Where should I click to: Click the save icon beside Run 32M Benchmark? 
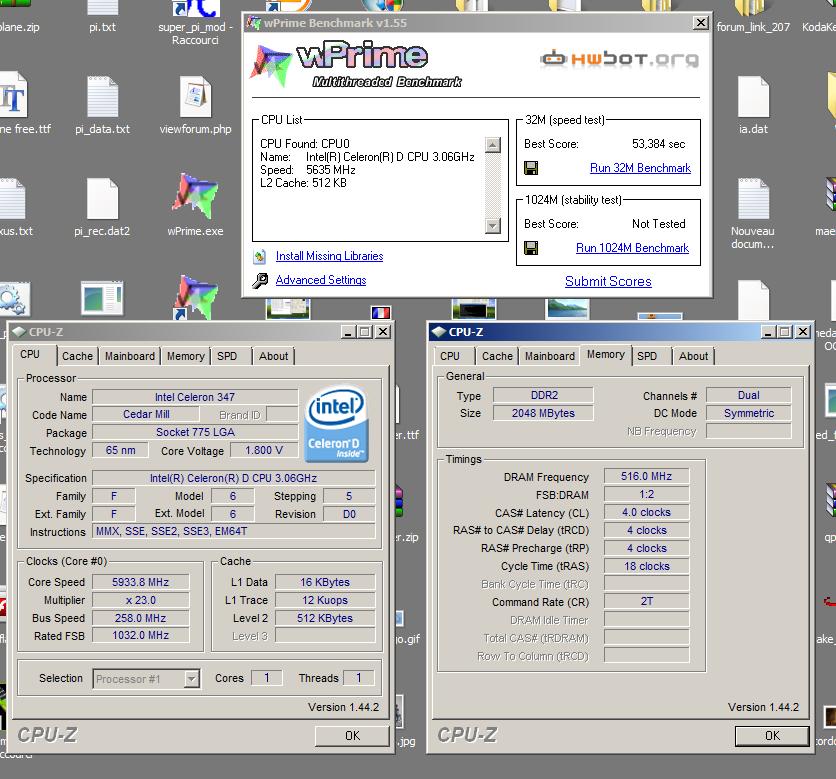tap(531, 168)
